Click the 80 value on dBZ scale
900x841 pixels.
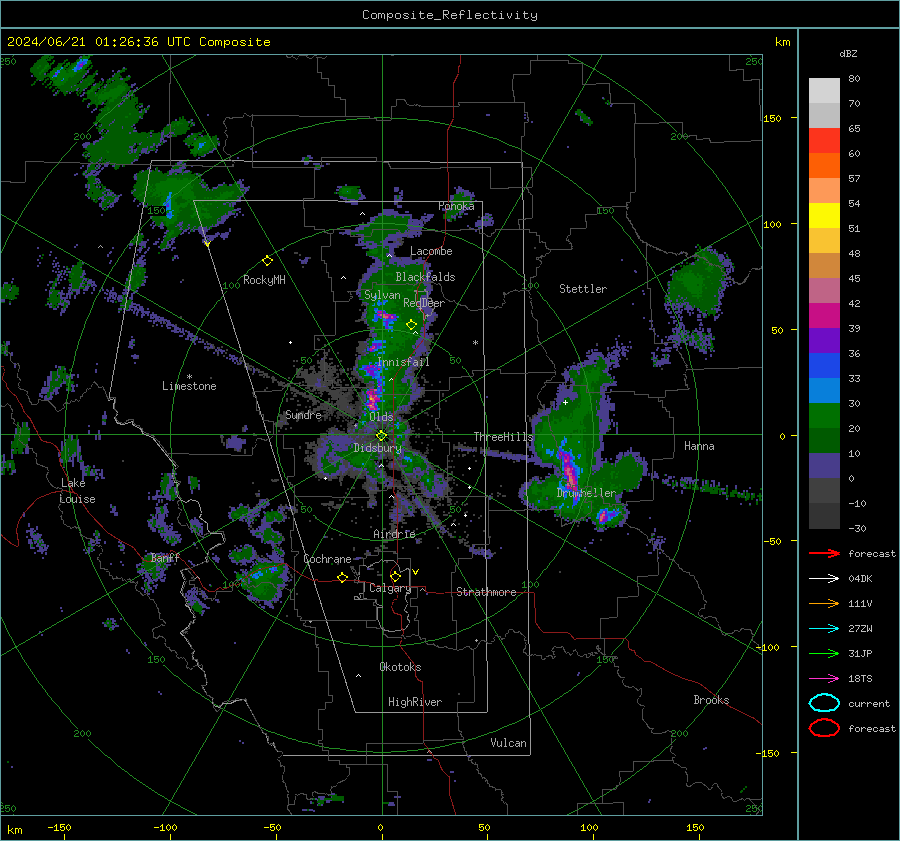click(x=854, y=79)
